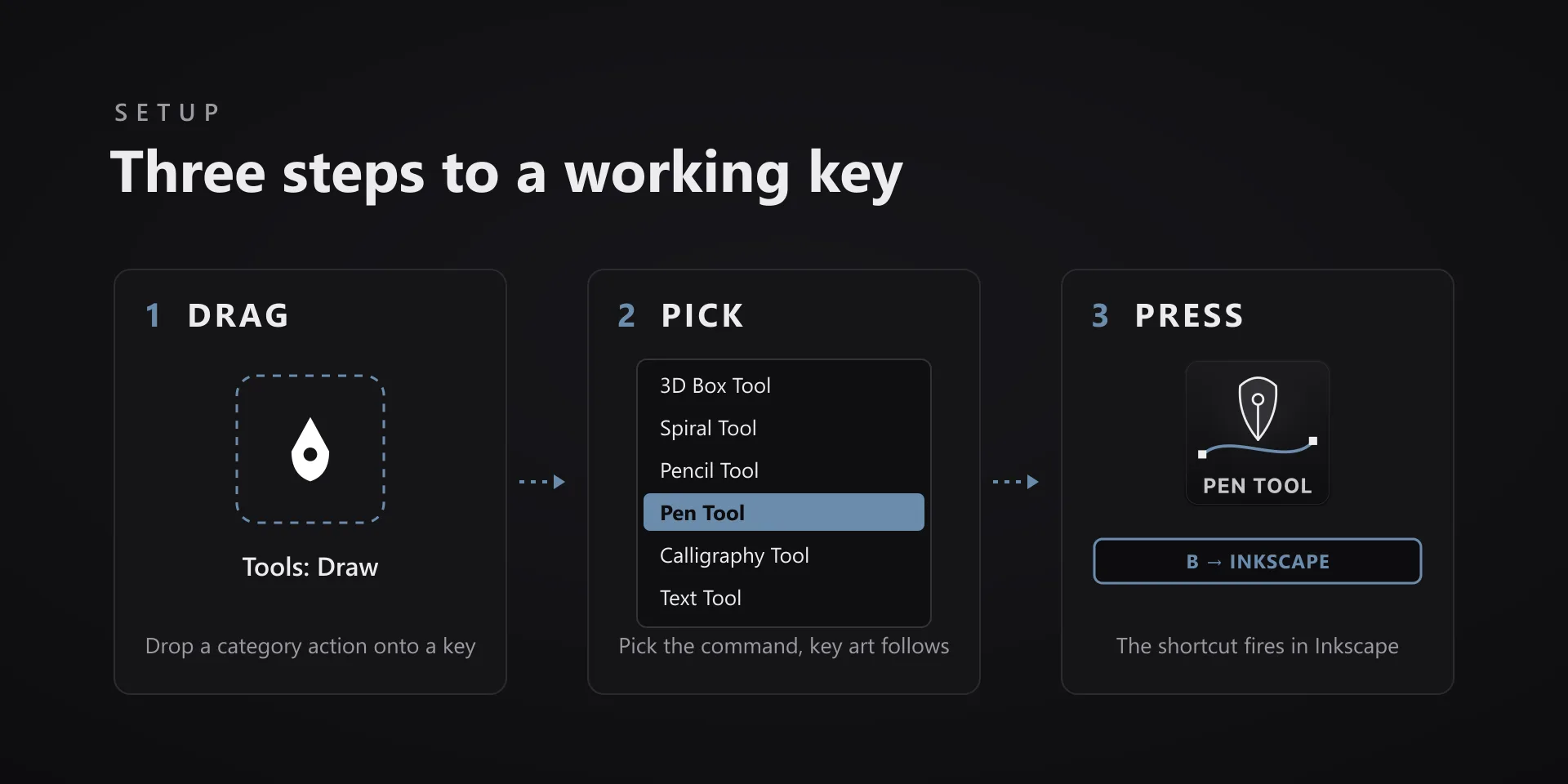The height and width of the screenshot is (784, 1568).
Task: Click the PEN TOOL key label
Action: tap(1258, 486)
